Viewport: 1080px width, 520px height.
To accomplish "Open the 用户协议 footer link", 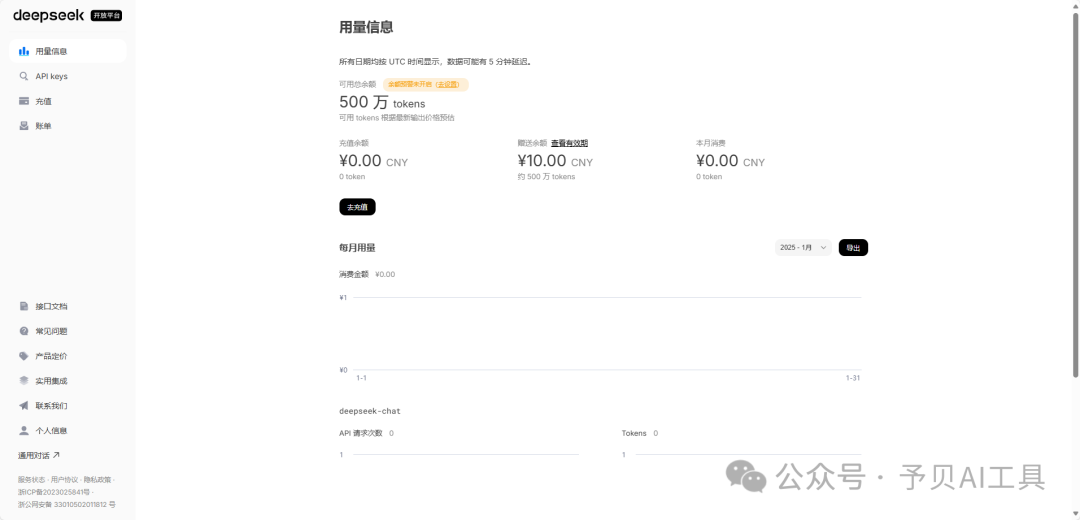I will click(x=64, y=480).
